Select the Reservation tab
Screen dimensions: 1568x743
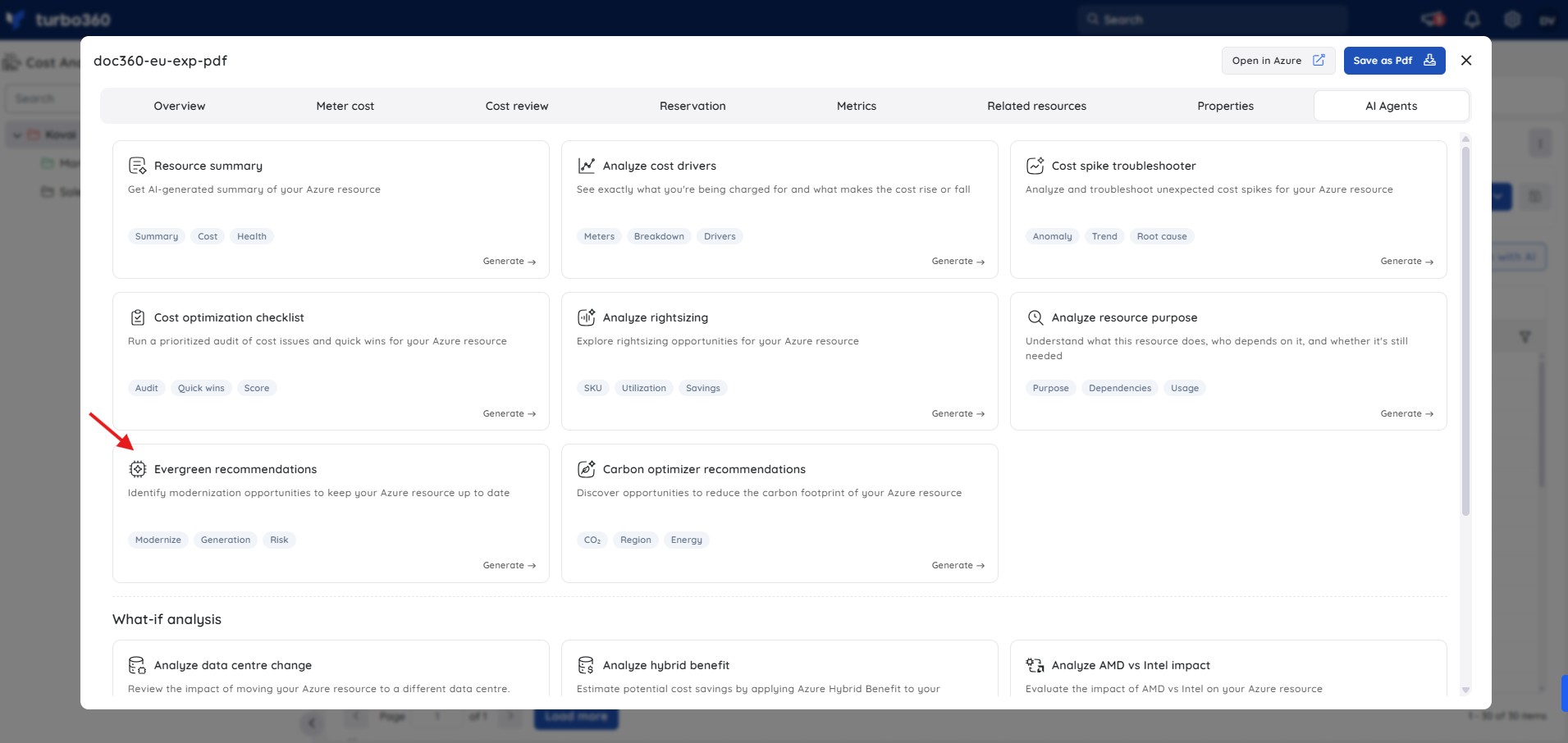pyautogui.click(x=693, y=106)
